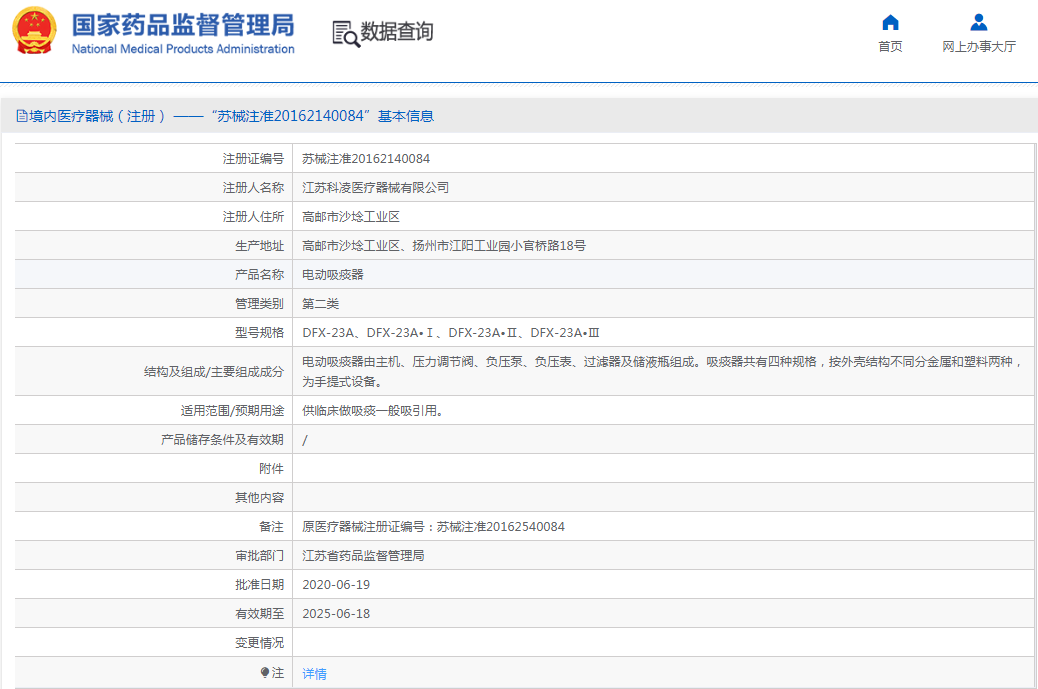Click the 高邮市沙埝工业区 registrant address value
This screenshot has width=1038, height=689.
tap(351, 217)
